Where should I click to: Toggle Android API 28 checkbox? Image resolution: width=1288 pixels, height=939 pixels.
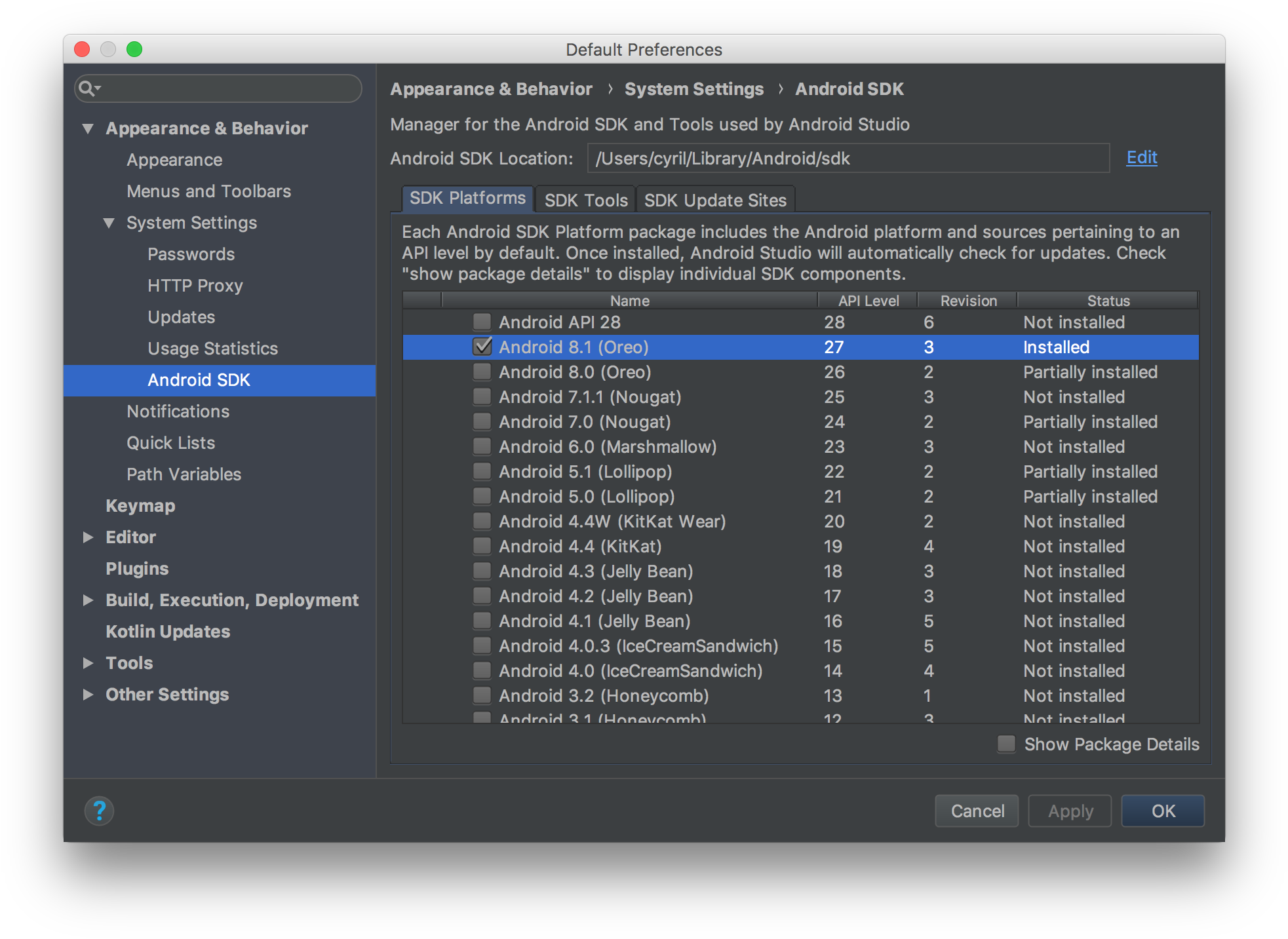tap(482, 322)
